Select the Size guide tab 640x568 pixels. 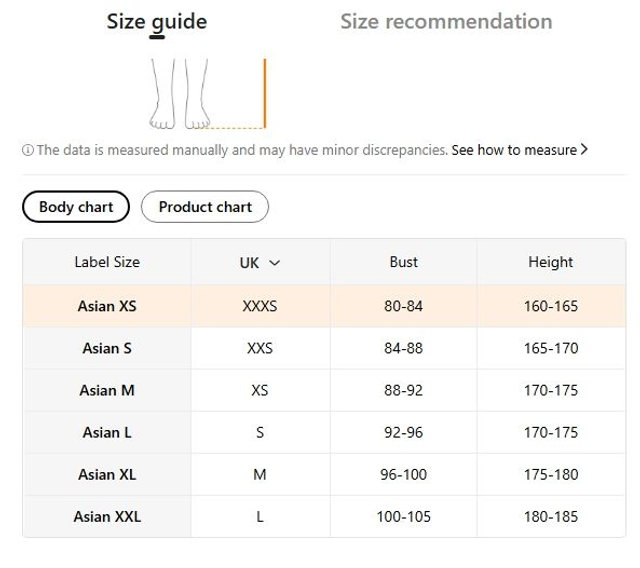157,21
